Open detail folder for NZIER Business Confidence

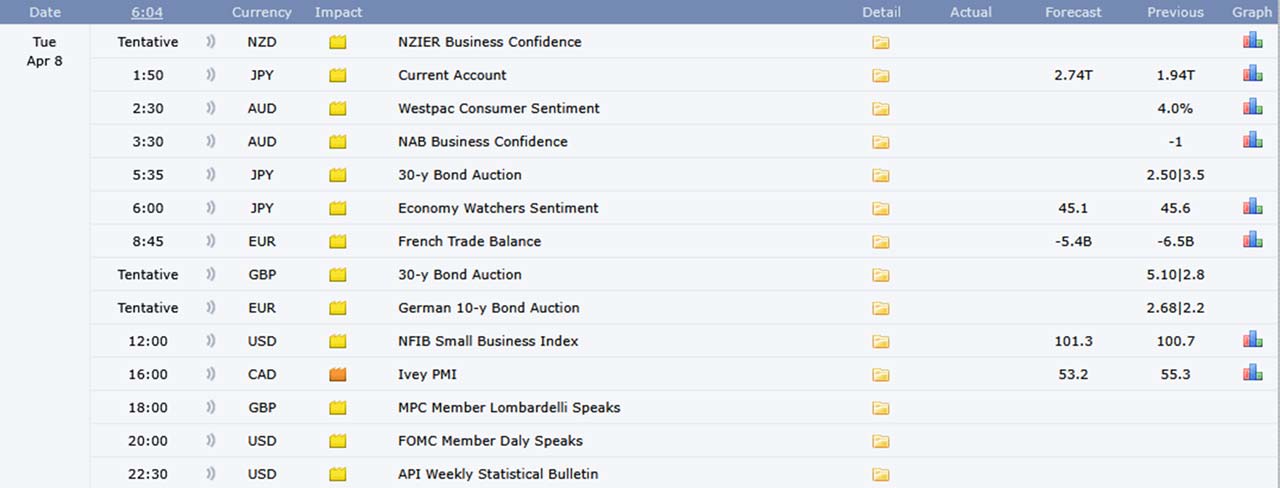click(880, 42)
